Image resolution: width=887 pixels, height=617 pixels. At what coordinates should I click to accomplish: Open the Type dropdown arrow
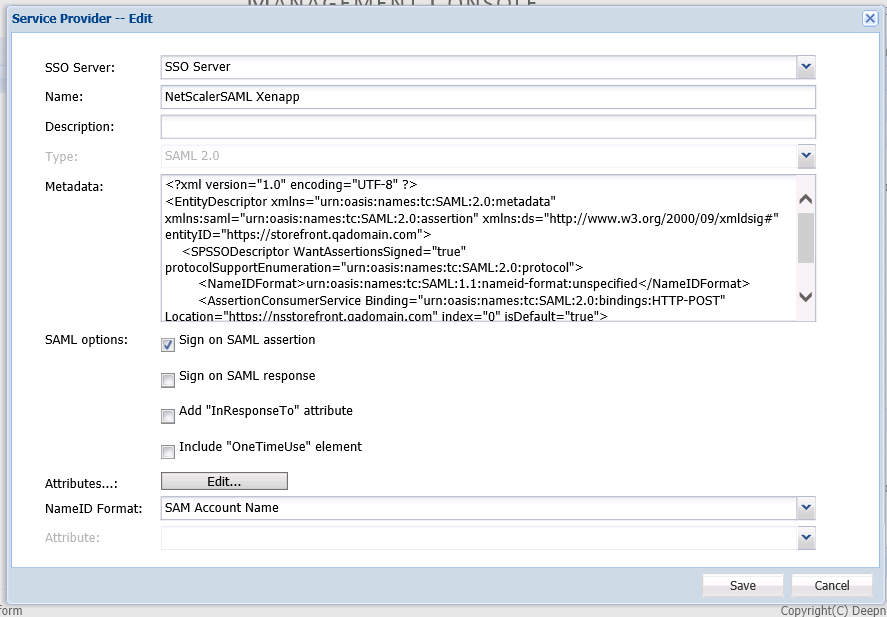tap(806, 157)
